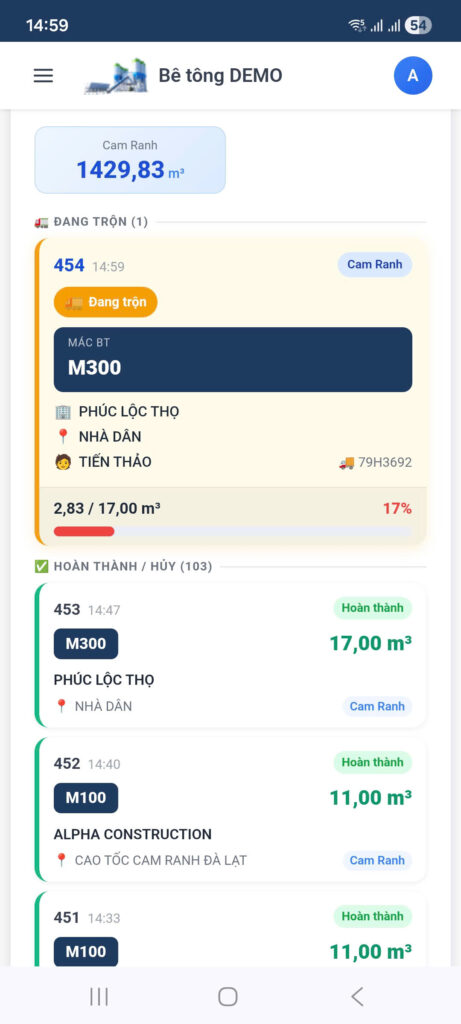Tap the M100 grade chip on order 452
The image size is (461, 1024).
tap(86, 798)
